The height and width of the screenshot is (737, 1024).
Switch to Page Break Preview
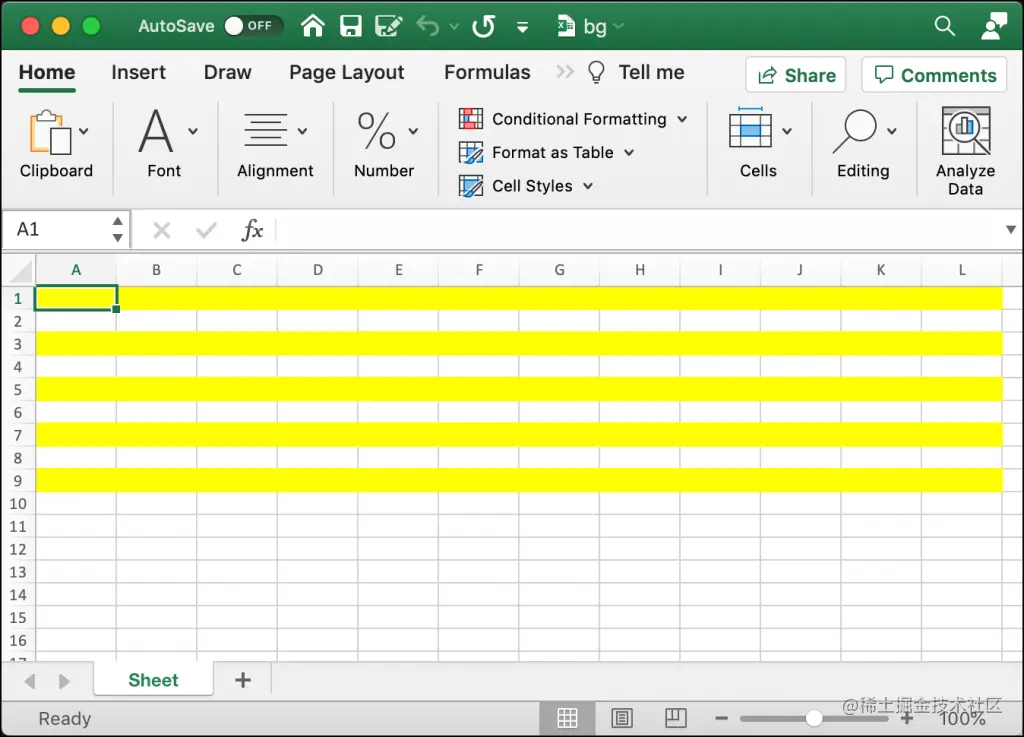(x=675, y=718)
